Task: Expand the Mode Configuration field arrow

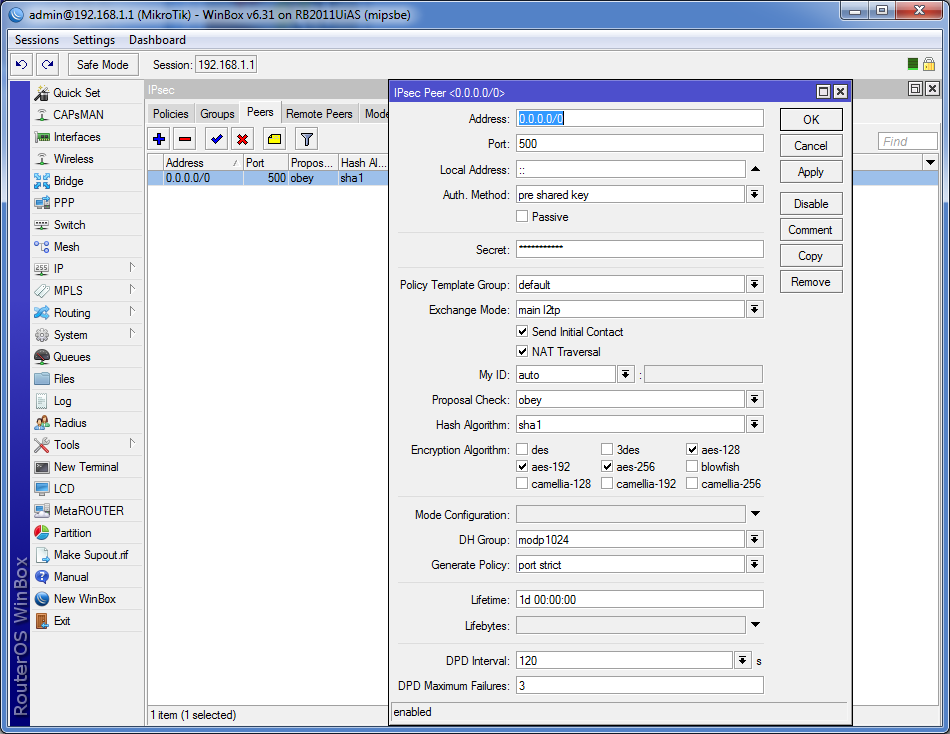Action: (756, 514)
